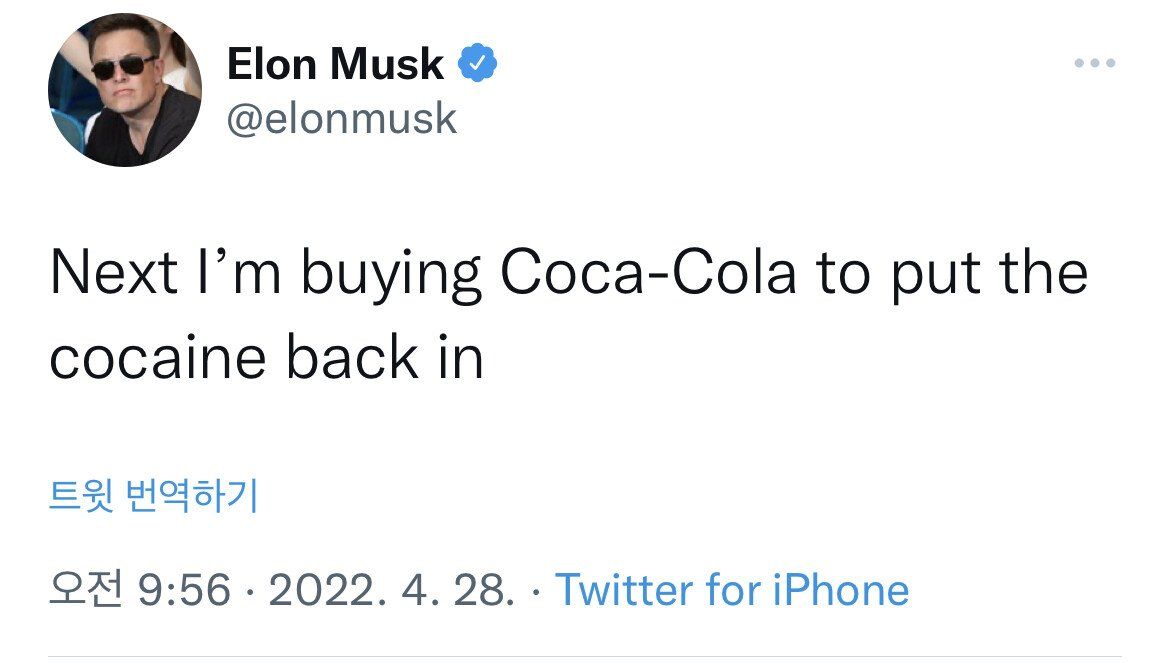Open the three-dot more options menu
Image resolution: width=1170 pixels, height=662 pixels.
point(1094,64)
